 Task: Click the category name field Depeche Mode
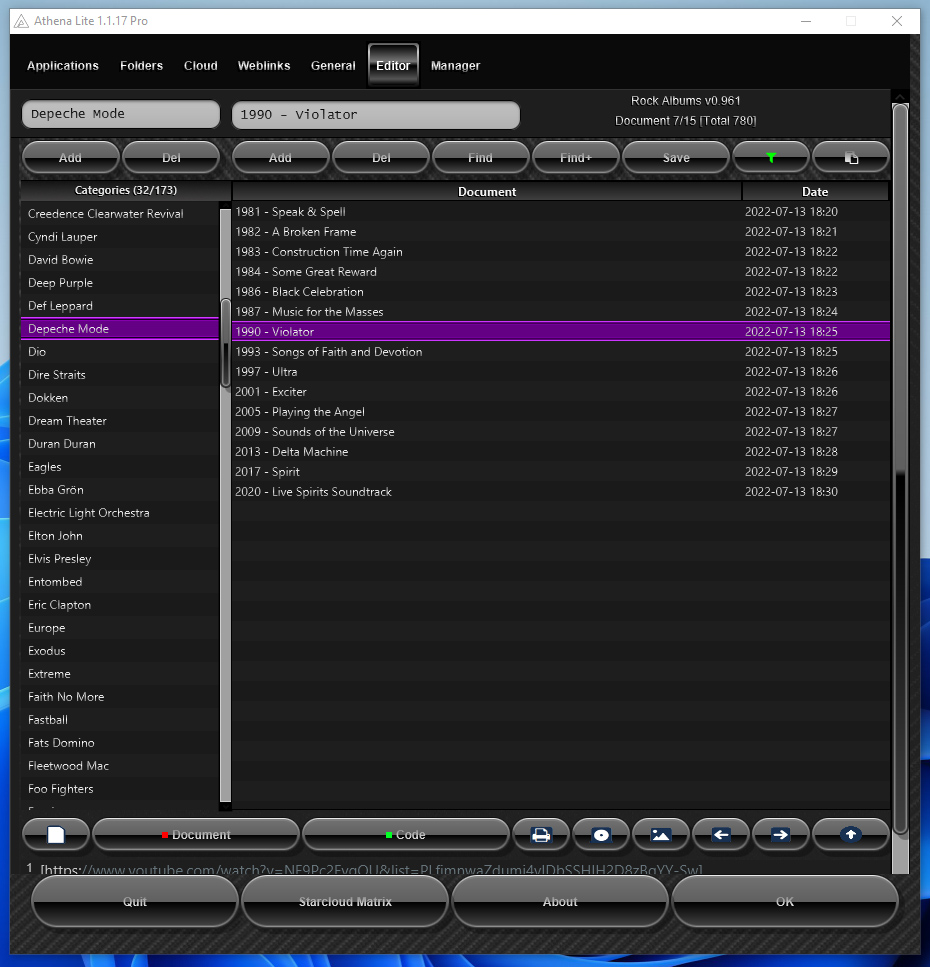click(121, 114)
